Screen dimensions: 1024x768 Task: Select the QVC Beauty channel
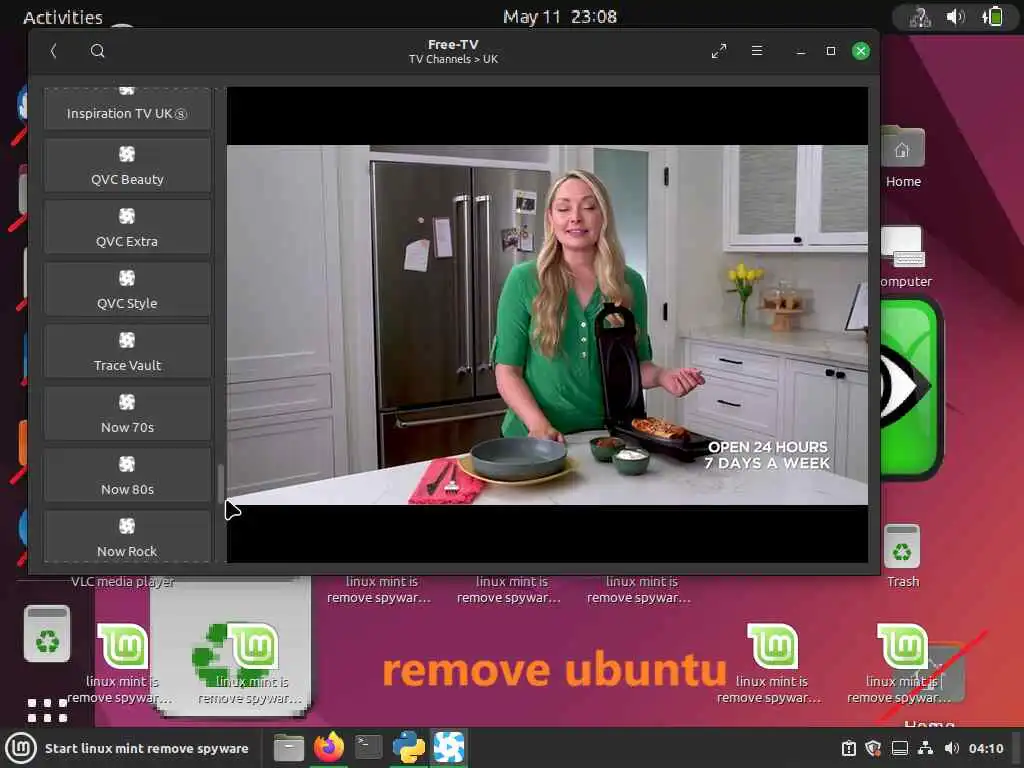(x=127, y=165)
